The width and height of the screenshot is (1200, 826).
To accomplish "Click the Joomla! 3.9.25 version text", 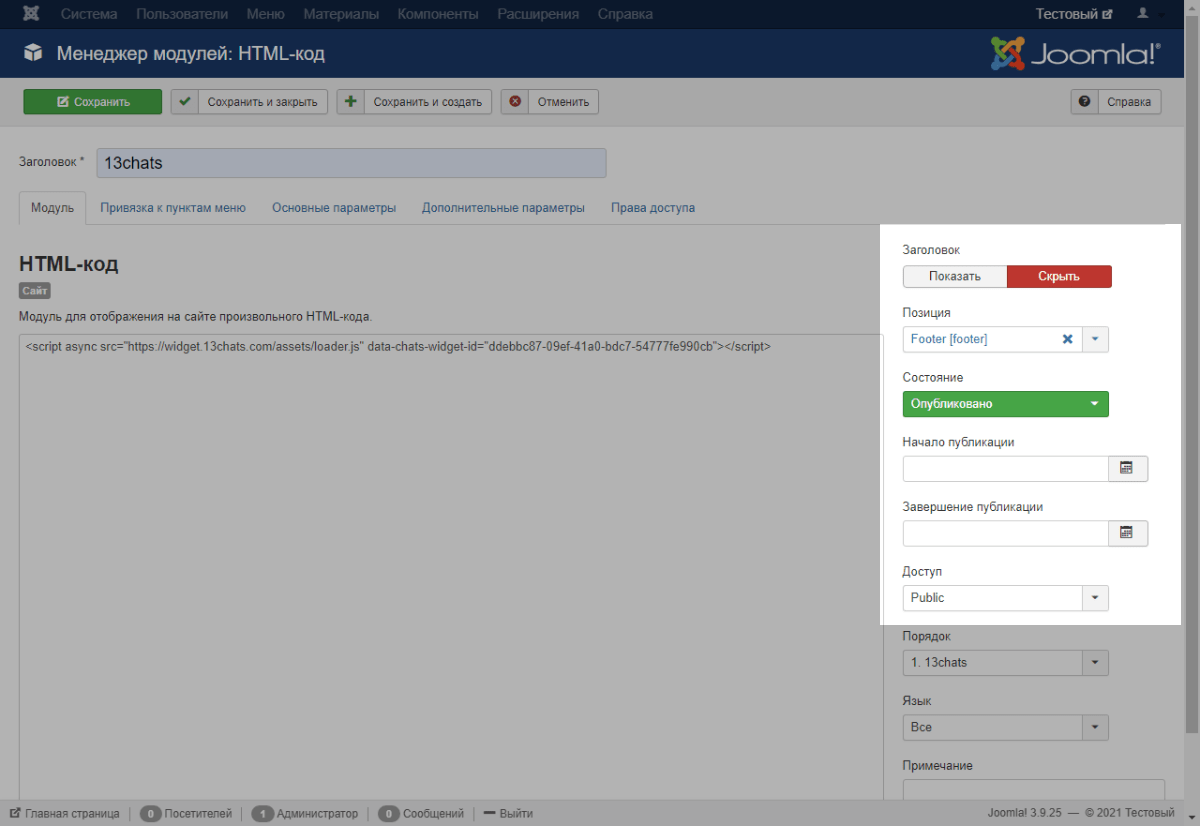I will (1025, 813).
